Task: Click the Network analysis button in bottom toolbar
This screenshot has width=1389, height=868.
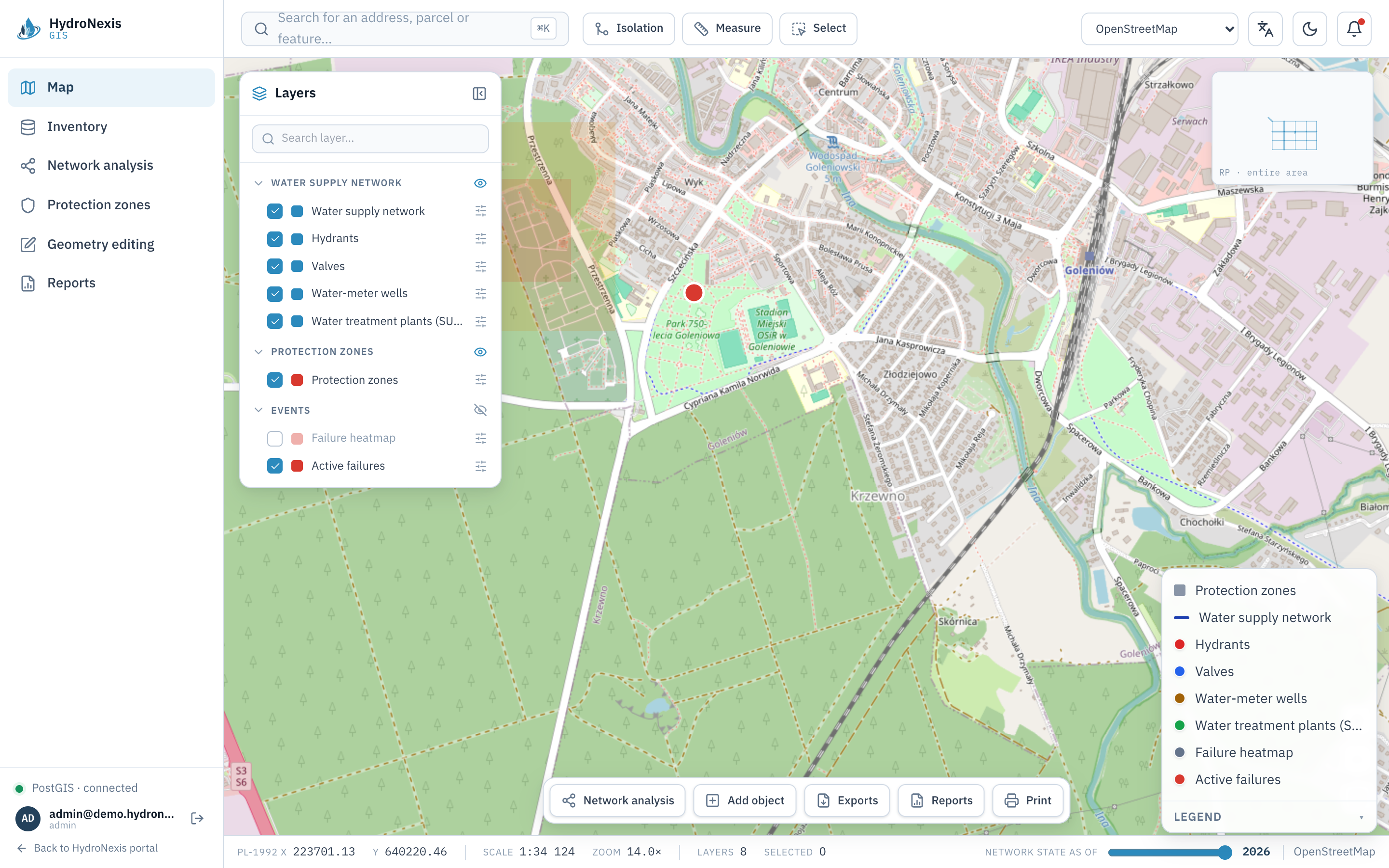Action: (x=618, y=800)
